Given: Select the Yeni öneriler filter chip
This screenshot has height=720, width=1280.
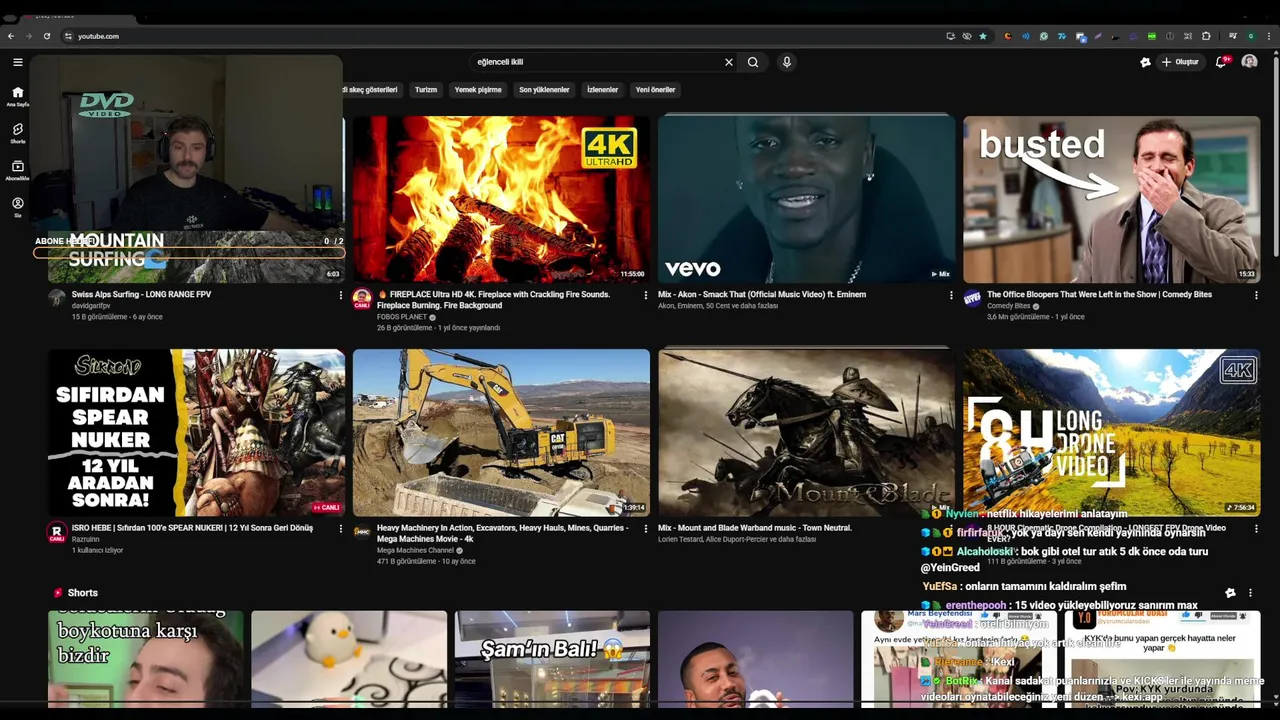Looking at the screenshot, I should pos(655,90).
